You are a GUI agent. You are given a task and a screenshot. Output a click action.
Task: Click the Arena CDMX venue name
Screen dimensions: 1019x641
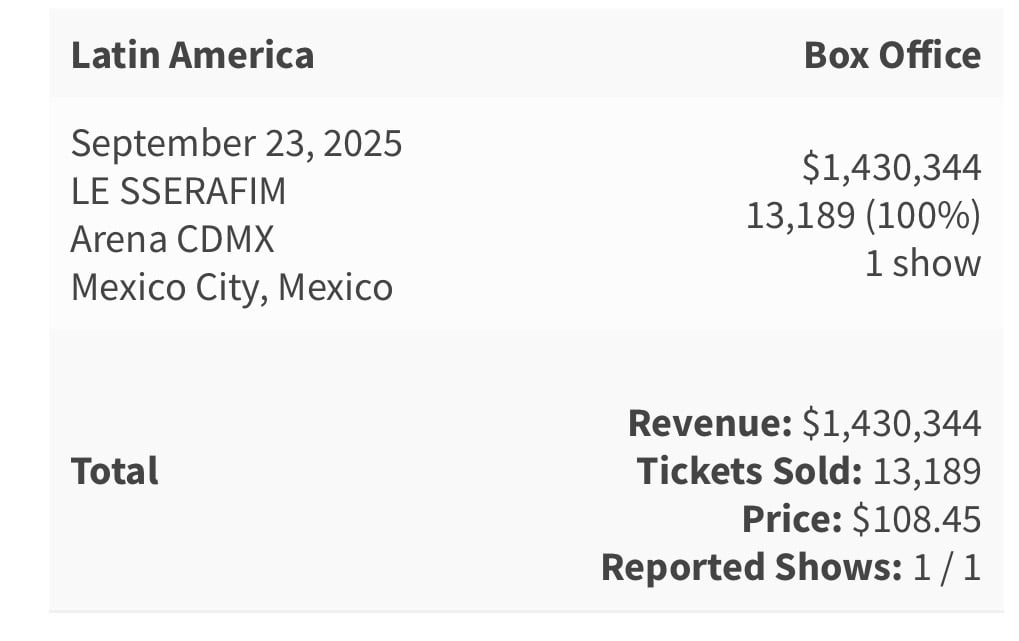click(x=173, y=239)
